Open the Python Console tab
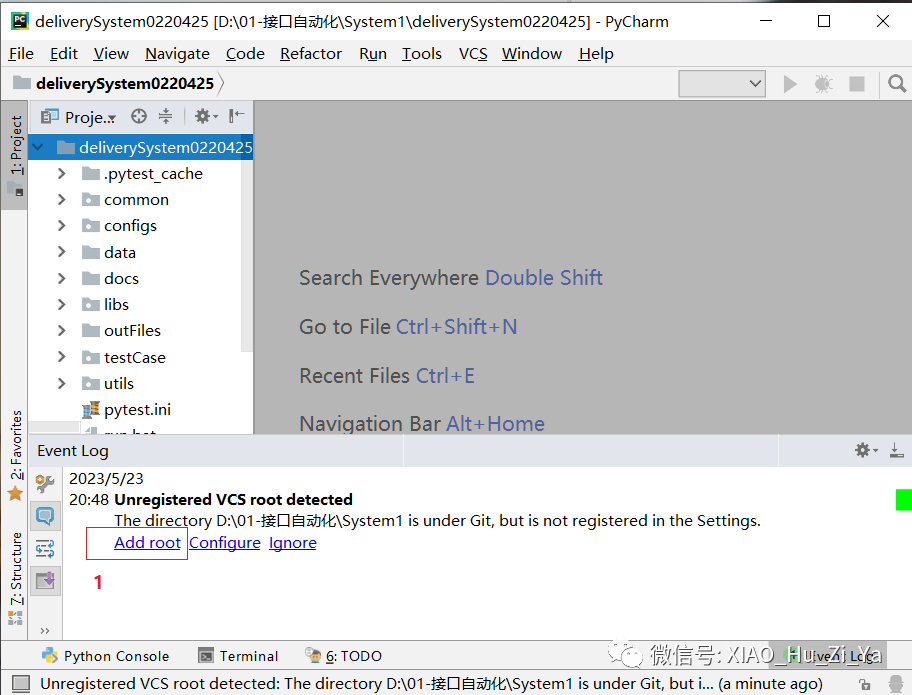This screenshot has width=912, height=695. coord(106,656)
